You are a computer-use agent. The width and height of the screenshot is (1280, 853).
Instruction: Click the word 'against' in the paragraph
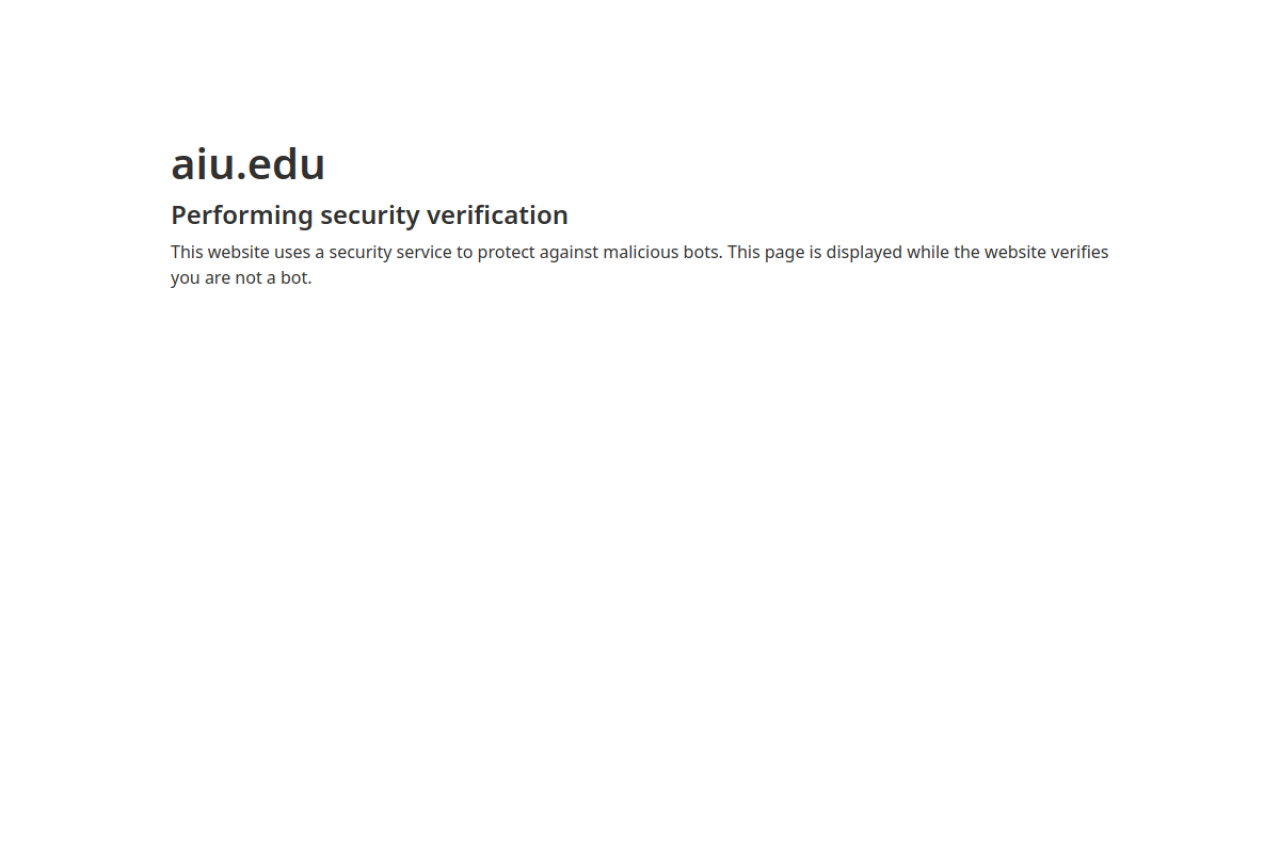click(569, 252)
